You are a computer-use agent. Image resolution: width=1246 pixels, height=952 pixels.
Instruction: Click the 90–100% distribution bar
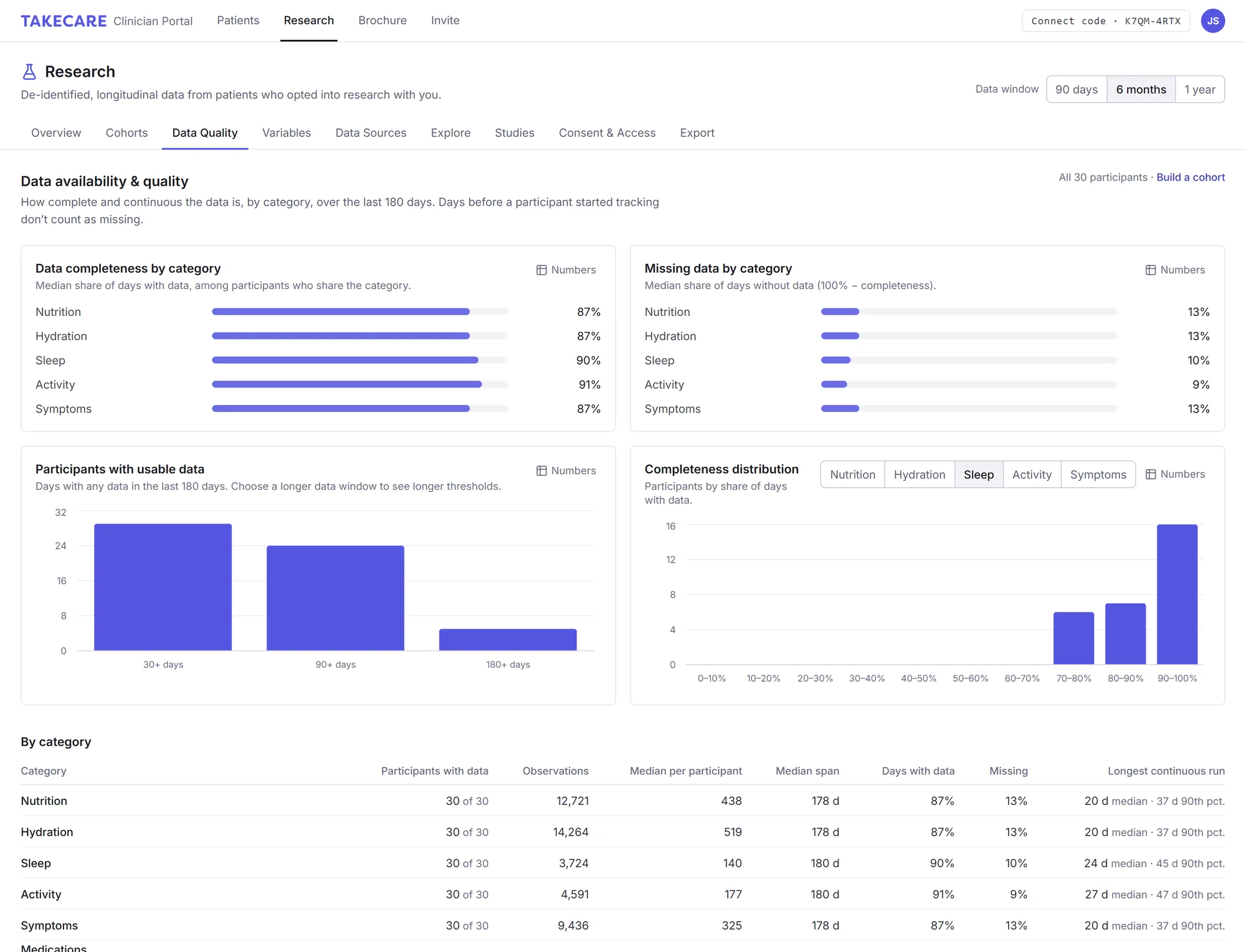point(1177,594)
